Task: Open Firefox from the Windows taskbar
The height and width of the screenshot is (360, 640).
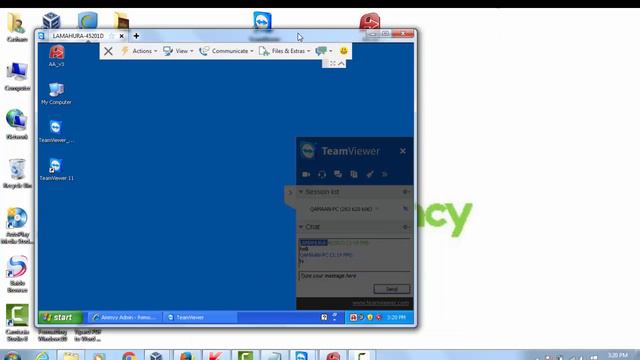Action: [187, 356]
